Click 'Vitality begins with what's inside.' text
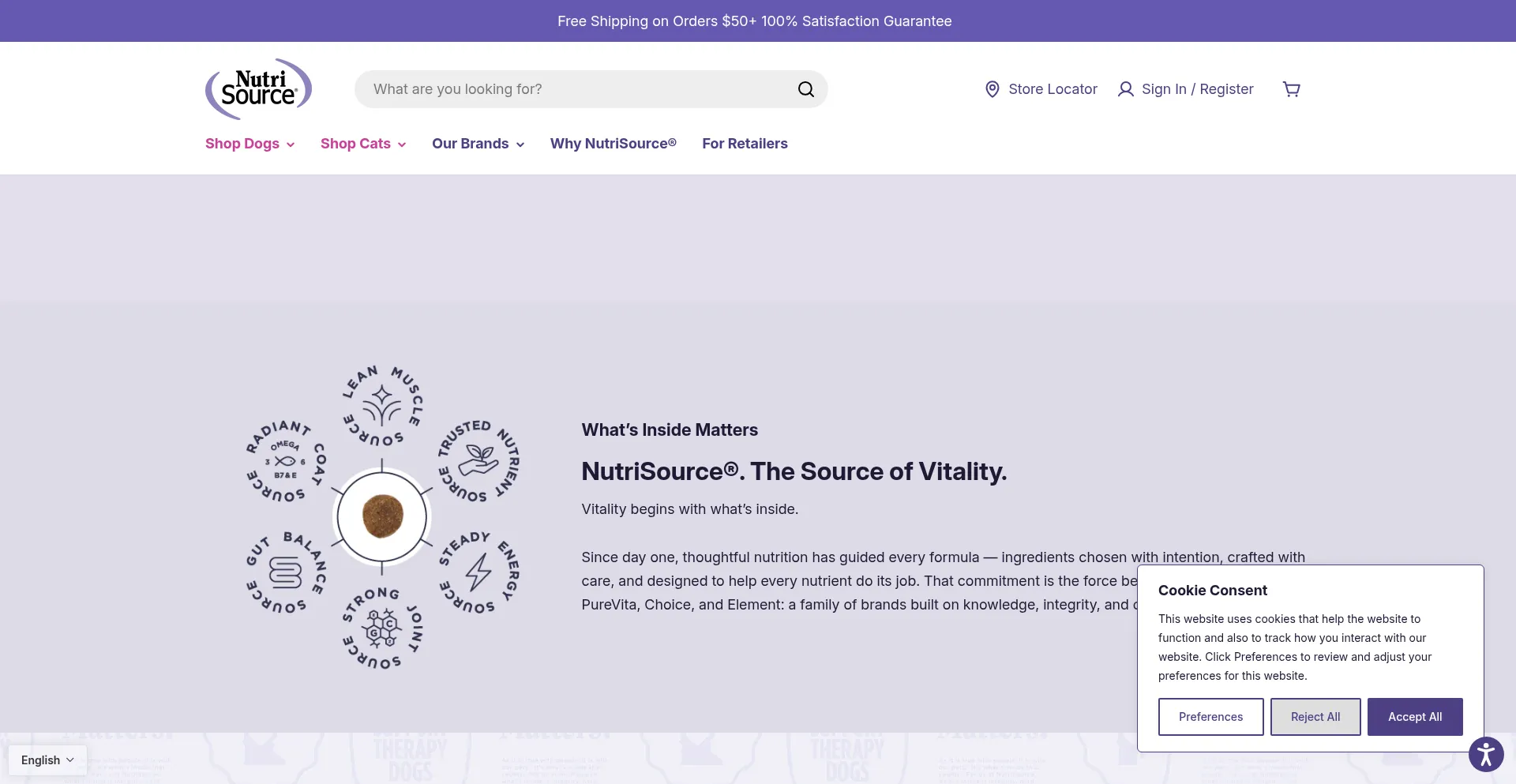The width and height of the screenshot is (1516, 784). click(690, 509)
